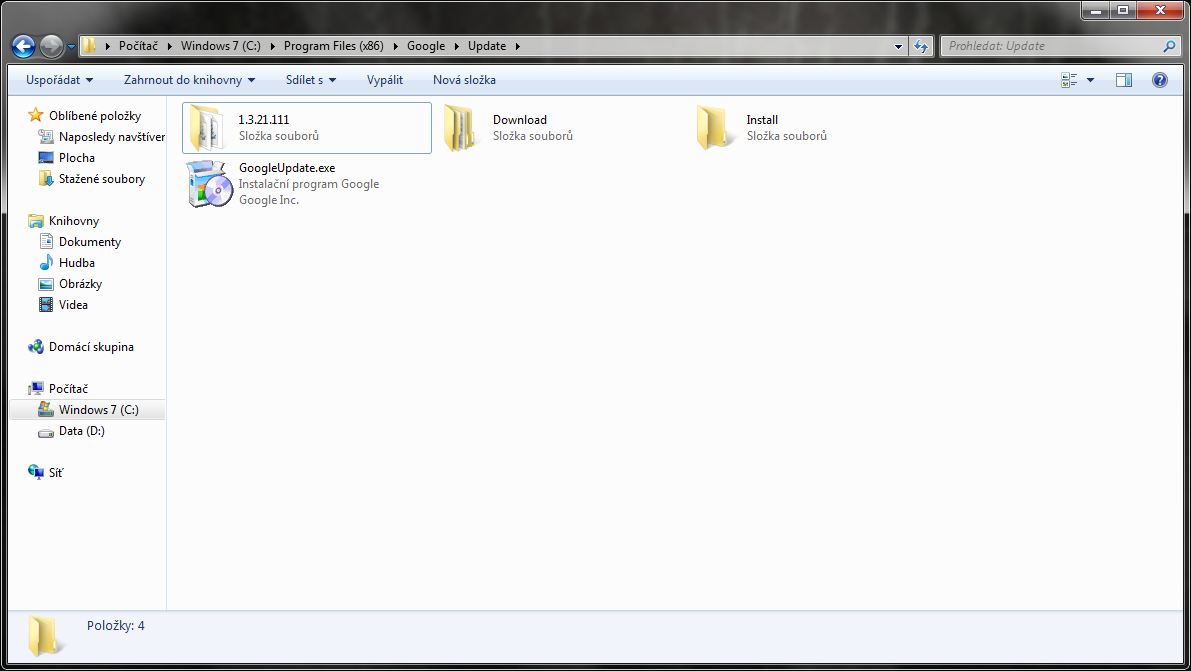Expand the arrow after Počítač breadcrumb
This screenshot has width=1191, height=671.
[x=169, y=46]
